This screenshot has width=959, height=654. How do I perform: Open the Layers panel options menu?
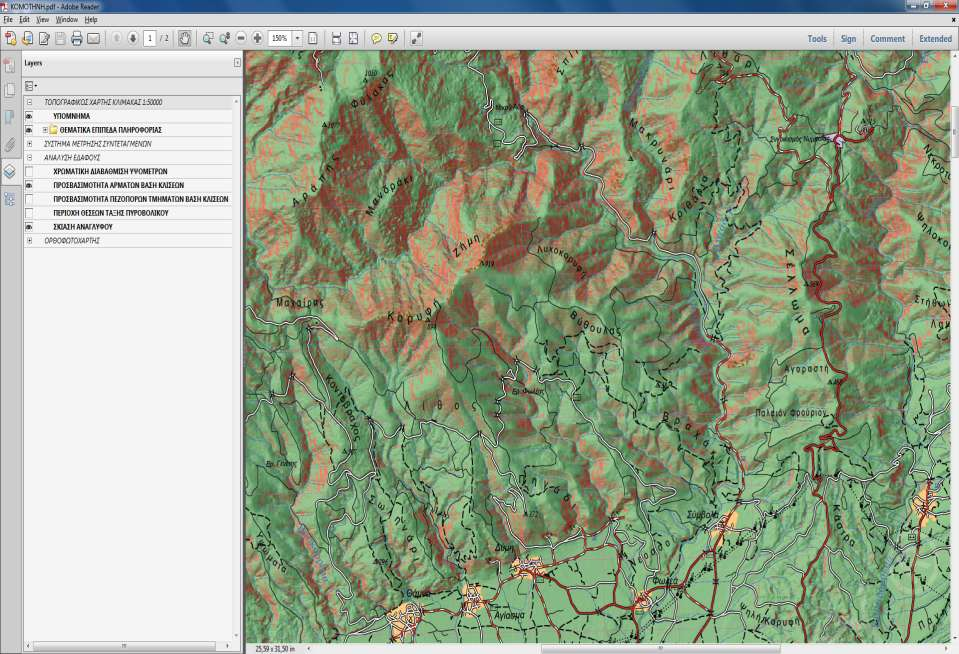tap(31, 86)
